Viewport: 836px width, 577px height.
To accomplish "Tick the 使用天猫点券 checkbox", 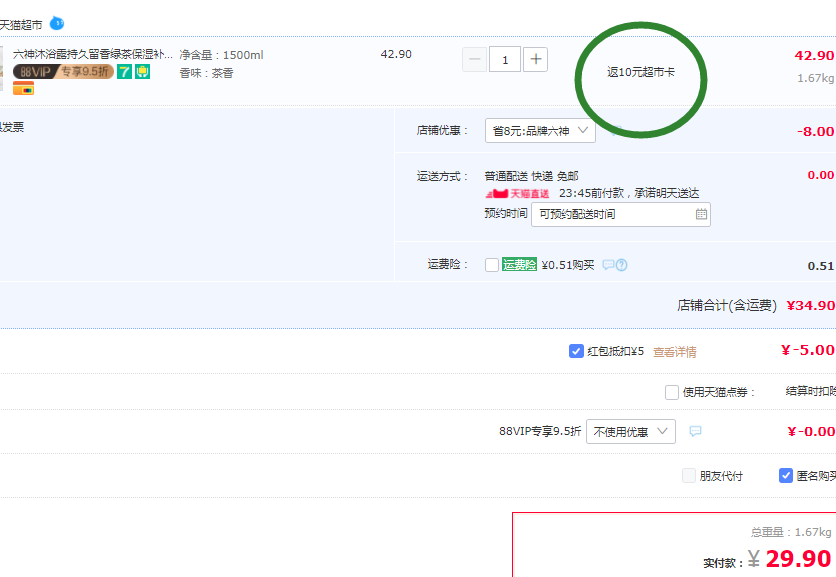I will [672, 392].
